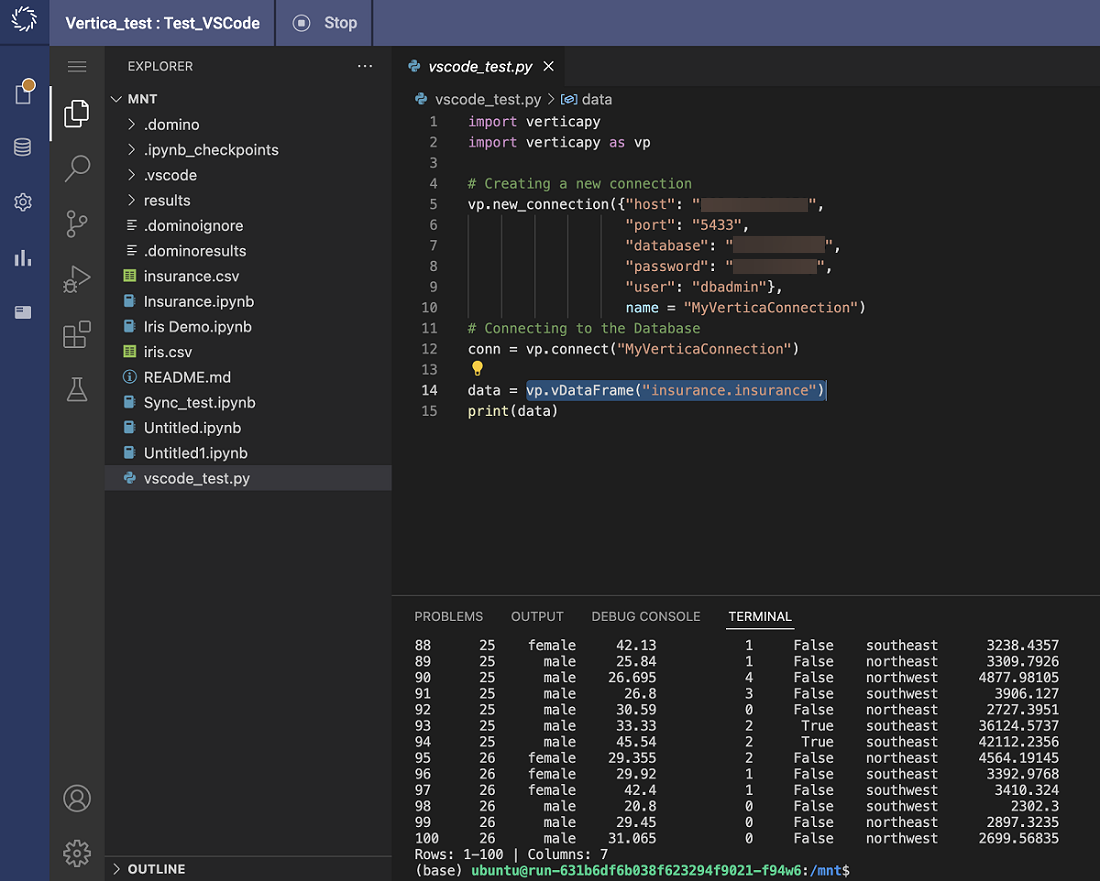Open the Accounts icon in activity bar

[77, 798]
